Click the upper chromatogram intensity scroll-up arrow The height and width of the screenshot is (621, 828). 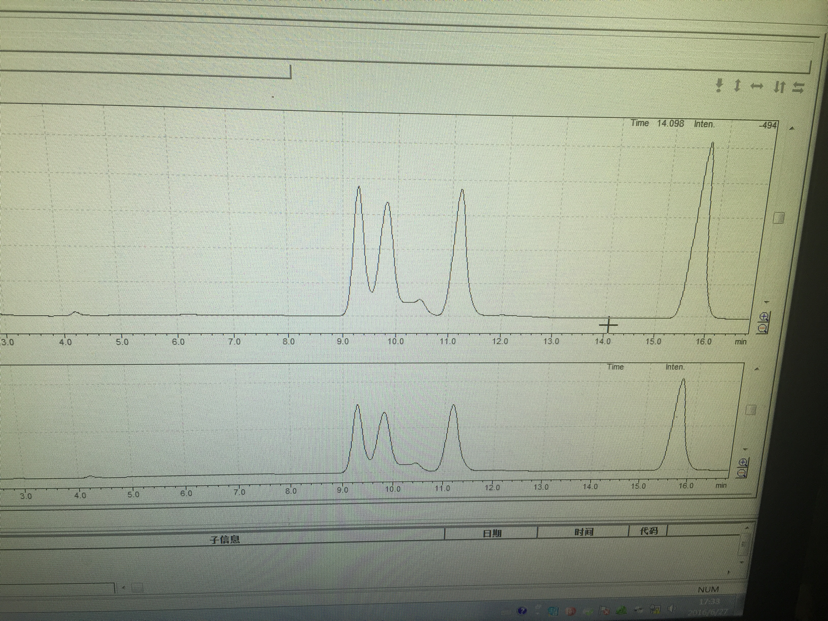pos(791,128)
